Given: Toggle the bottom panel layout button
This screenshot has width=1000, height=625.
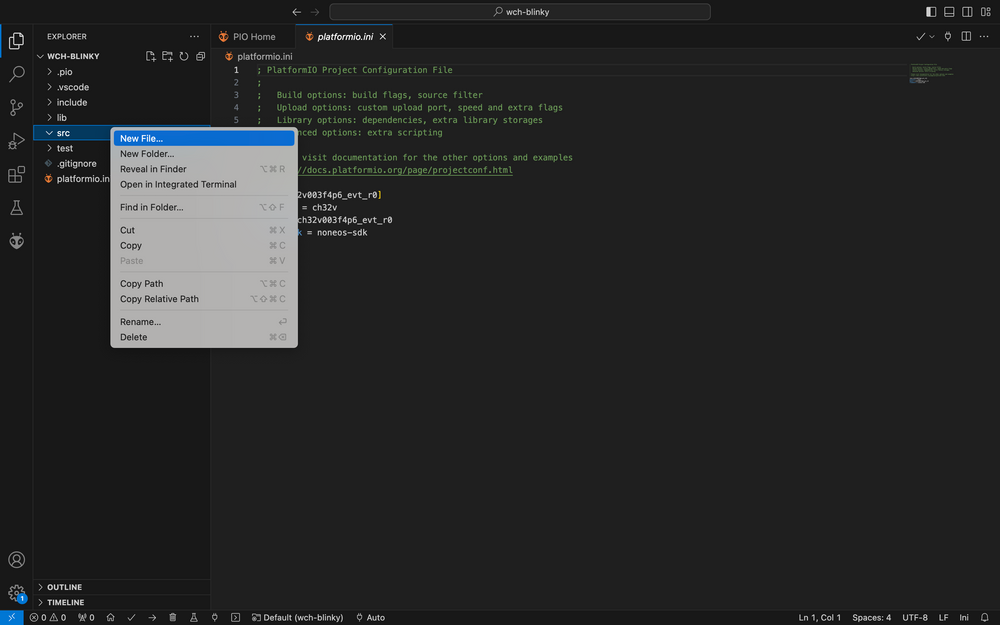Looking at the screenshot, I should pos(949,12).
